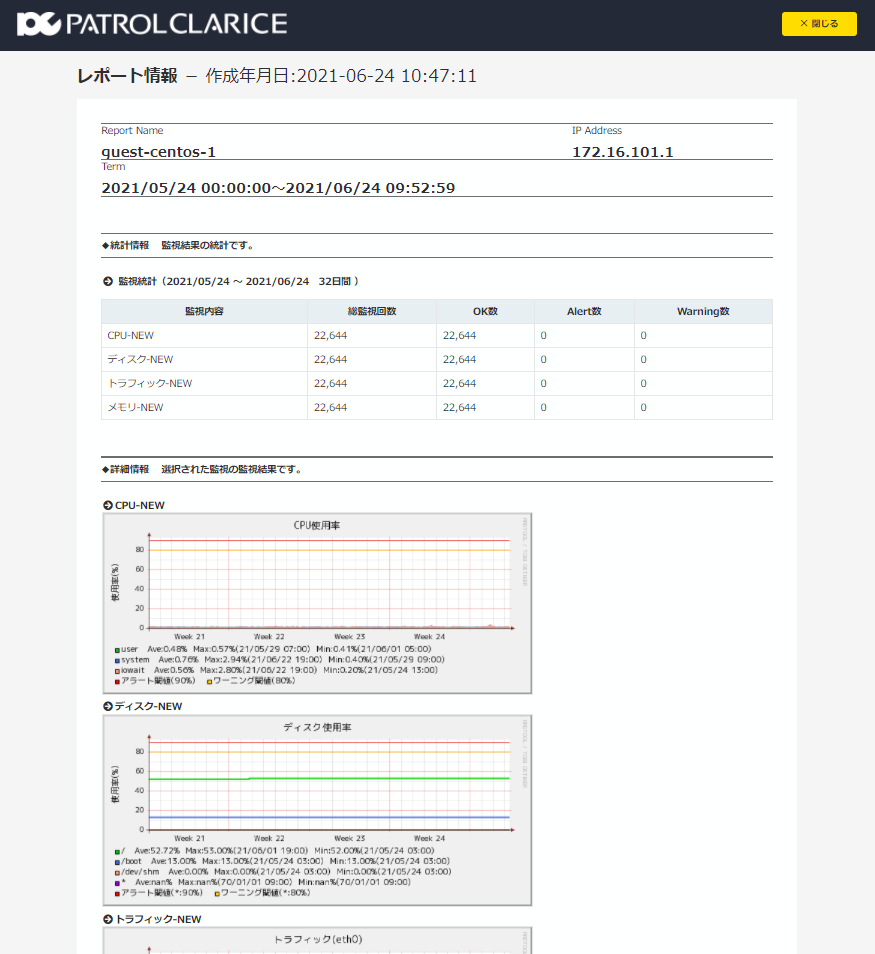Click the green user legend swatch in CPU graph

coord(117,650)
